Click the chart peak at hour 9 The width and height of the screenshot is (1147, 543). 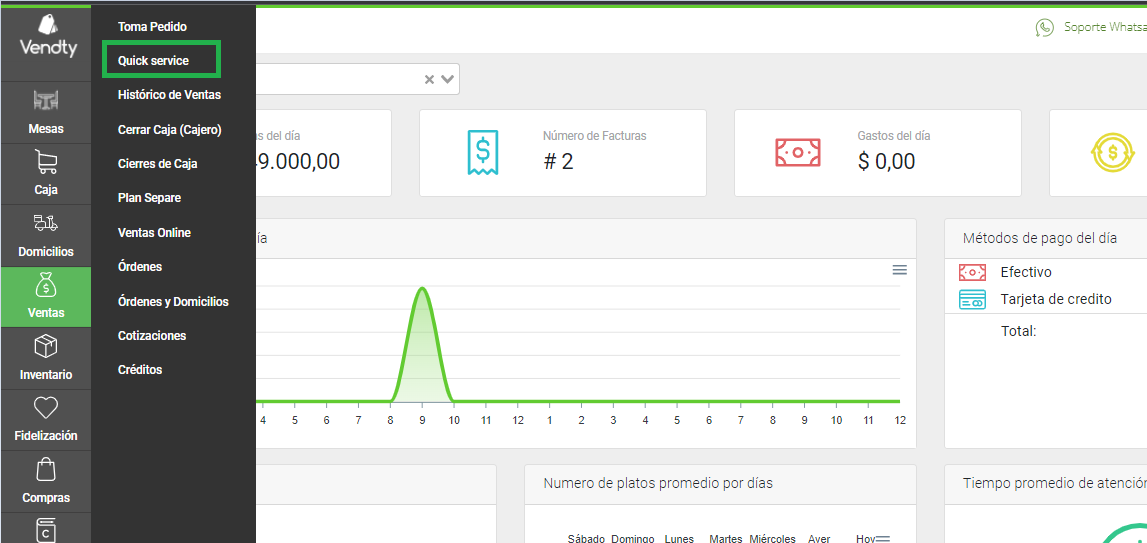point(422,288)
